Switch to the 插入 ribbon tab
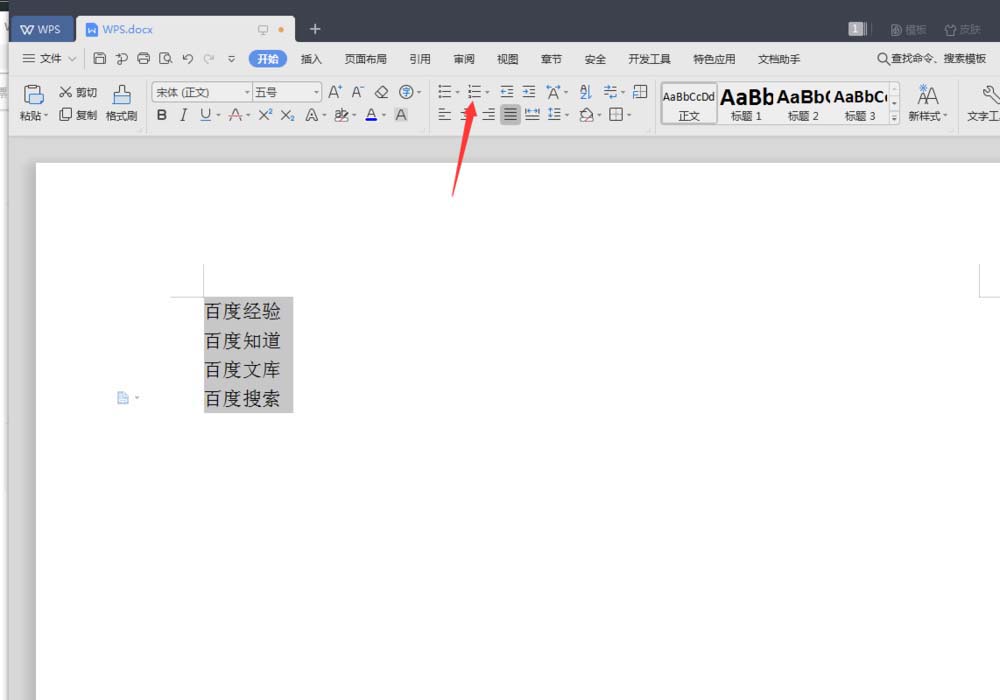This screenshot has height=700, width=1000. (311, 59)
